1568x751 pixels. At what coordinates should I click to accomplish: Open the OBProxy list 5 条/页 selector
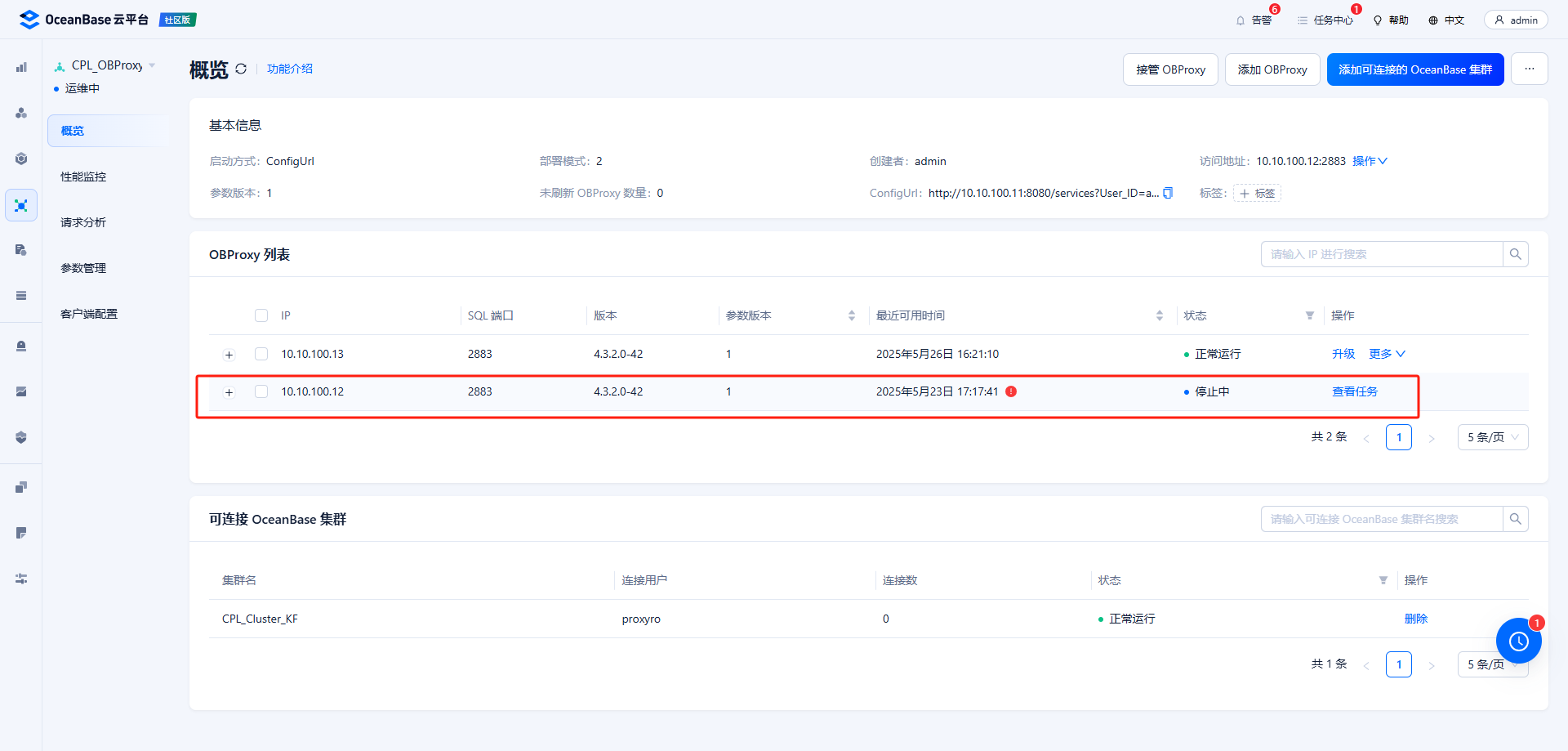(x=1493, y=437)
